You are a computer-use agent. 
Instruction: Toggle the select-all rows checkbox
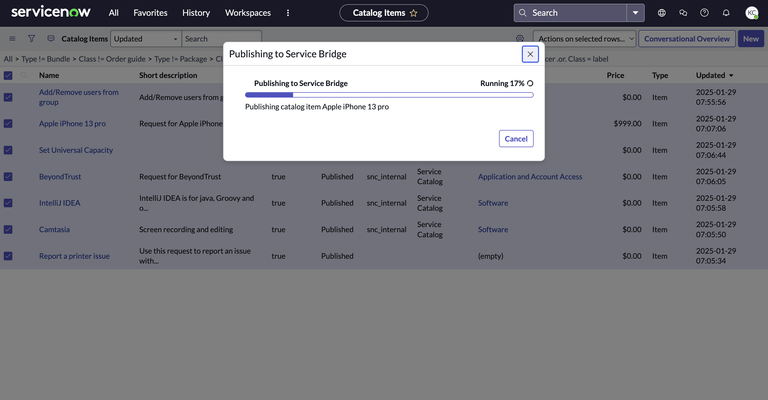(x=8, y=75)
